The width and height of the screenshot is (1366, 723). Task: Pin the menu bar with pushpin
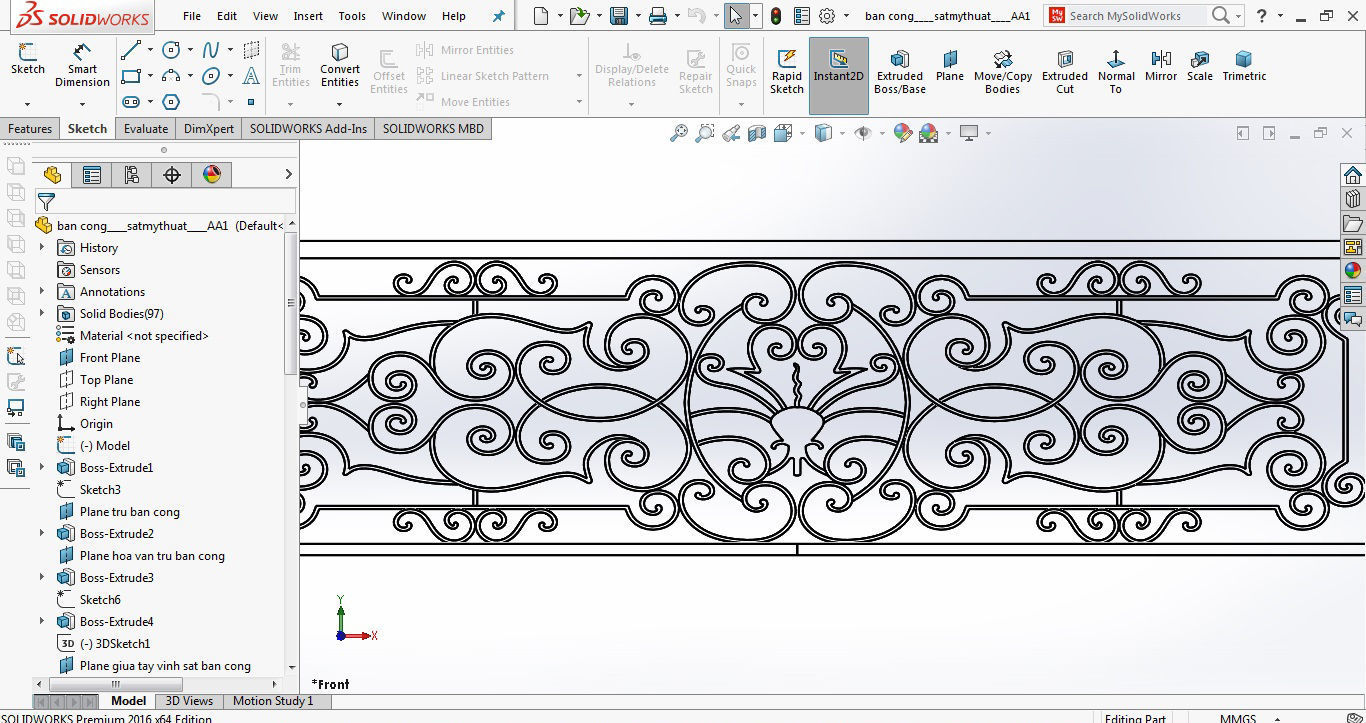(x=499, y=16)
